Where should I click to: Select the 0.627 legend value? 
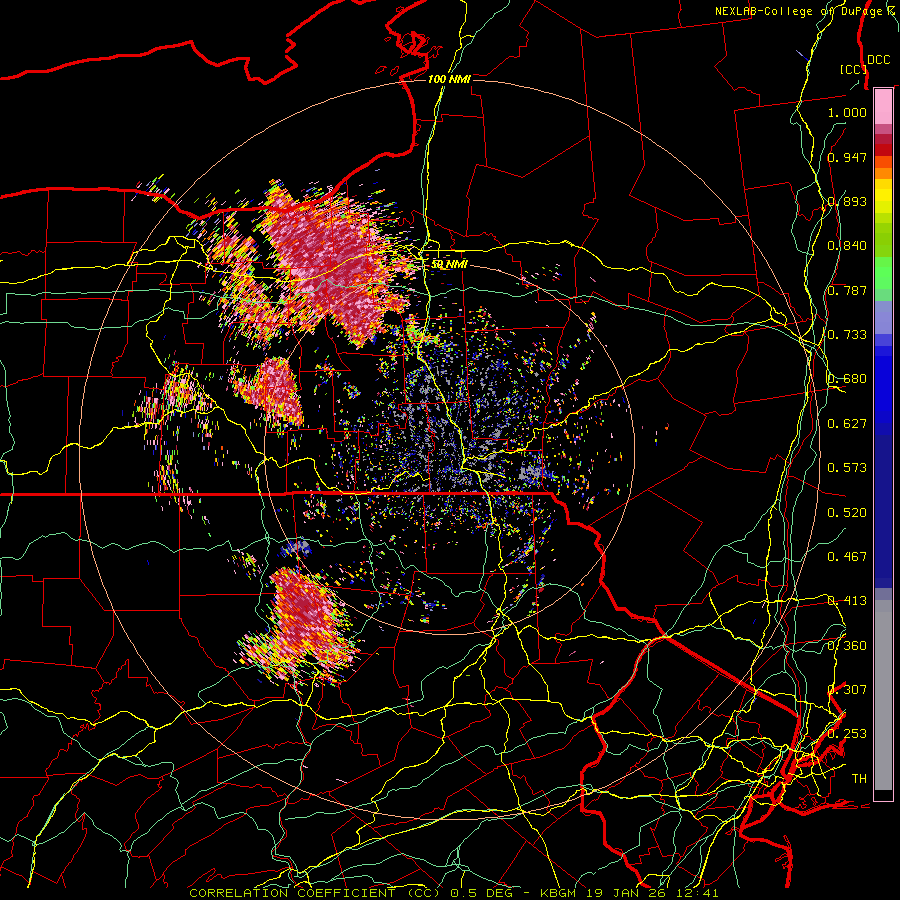pos(847,423)
